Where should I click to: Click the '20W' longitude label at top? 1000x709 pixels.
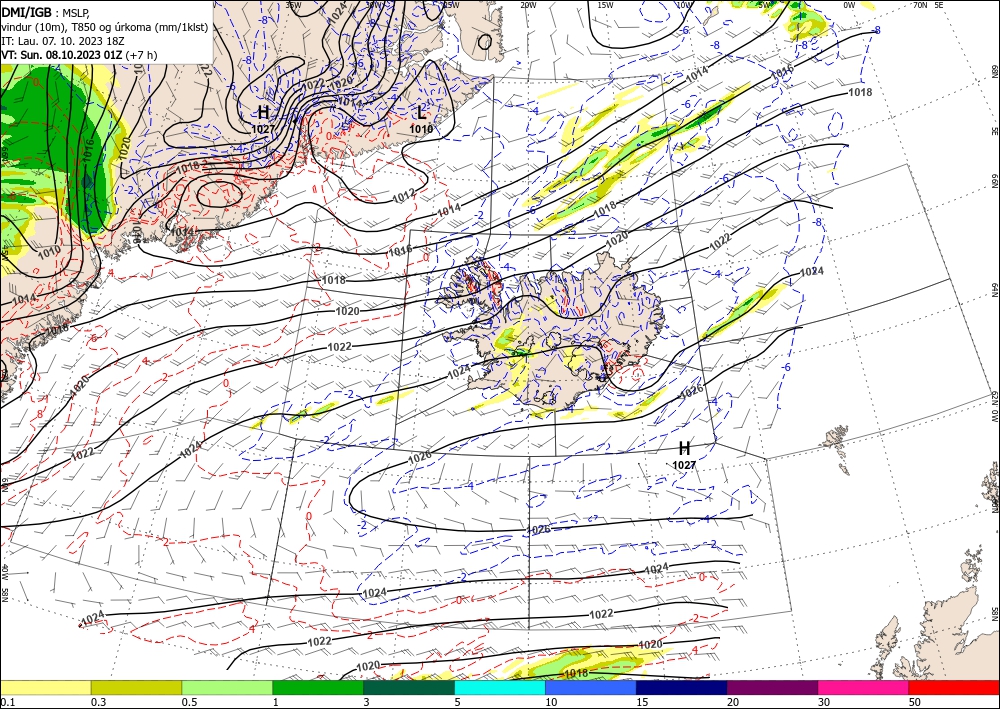[x=527, y=5]
